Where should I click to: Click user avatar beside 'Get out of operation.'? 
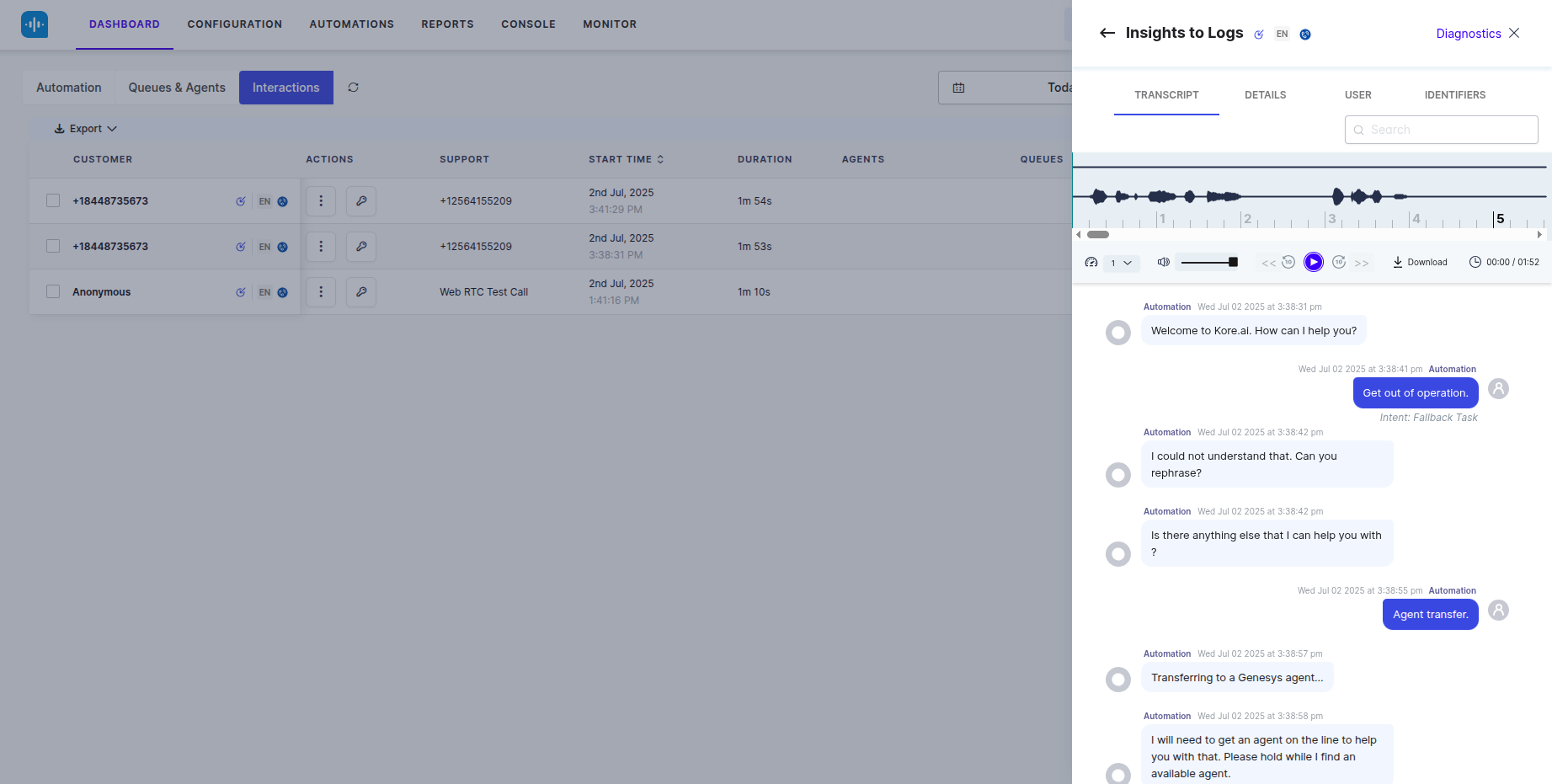pos(1498,389)
